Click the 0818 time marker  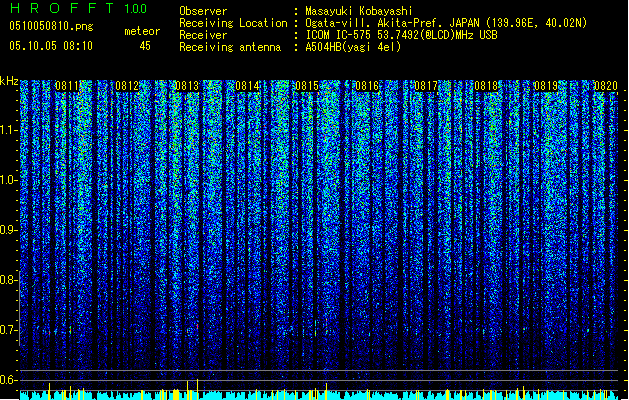[486, 86]
